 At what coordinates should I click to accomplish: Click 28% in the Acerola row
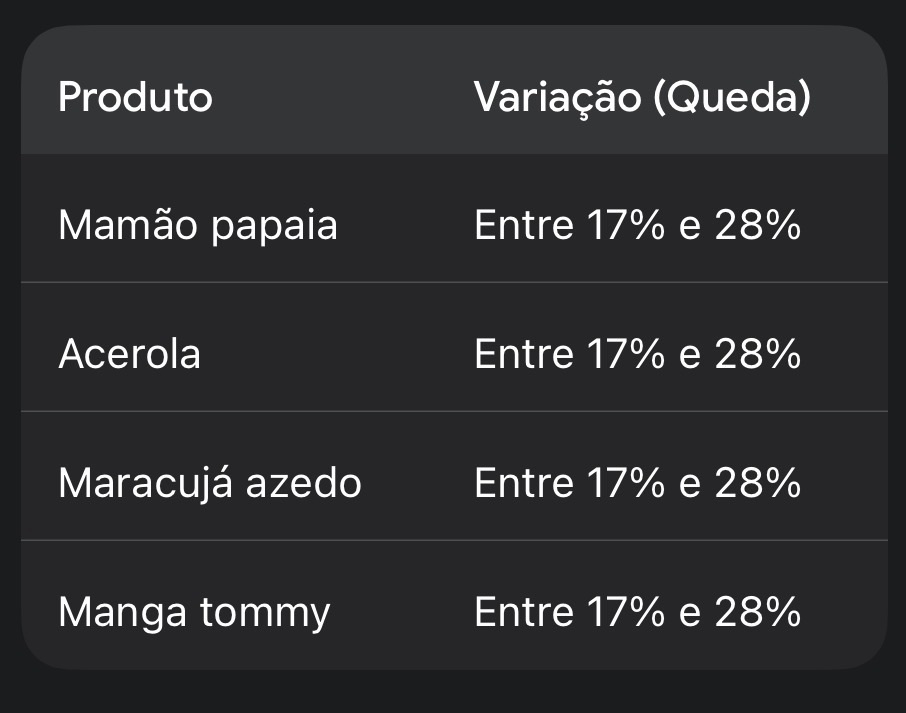click(x=758, y=355)
